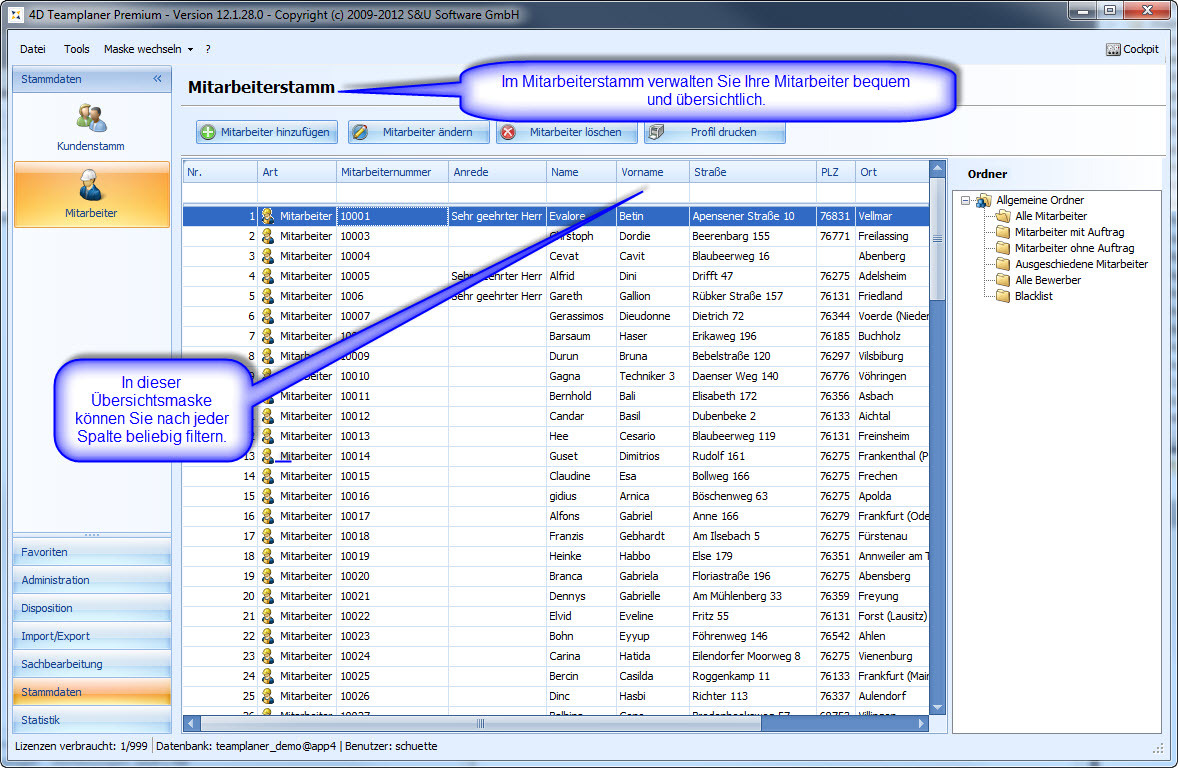Click the filter field under Name column

[x=580, y=192]
